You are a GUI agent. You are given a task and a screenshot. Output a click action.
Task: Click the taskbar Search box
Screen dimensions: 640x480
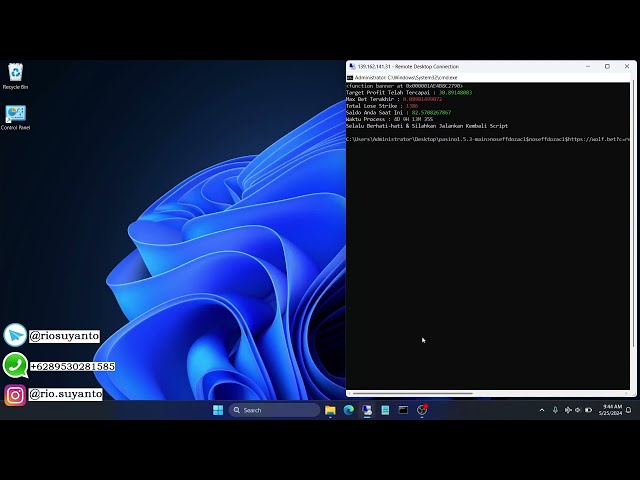(x=275, y=410)
